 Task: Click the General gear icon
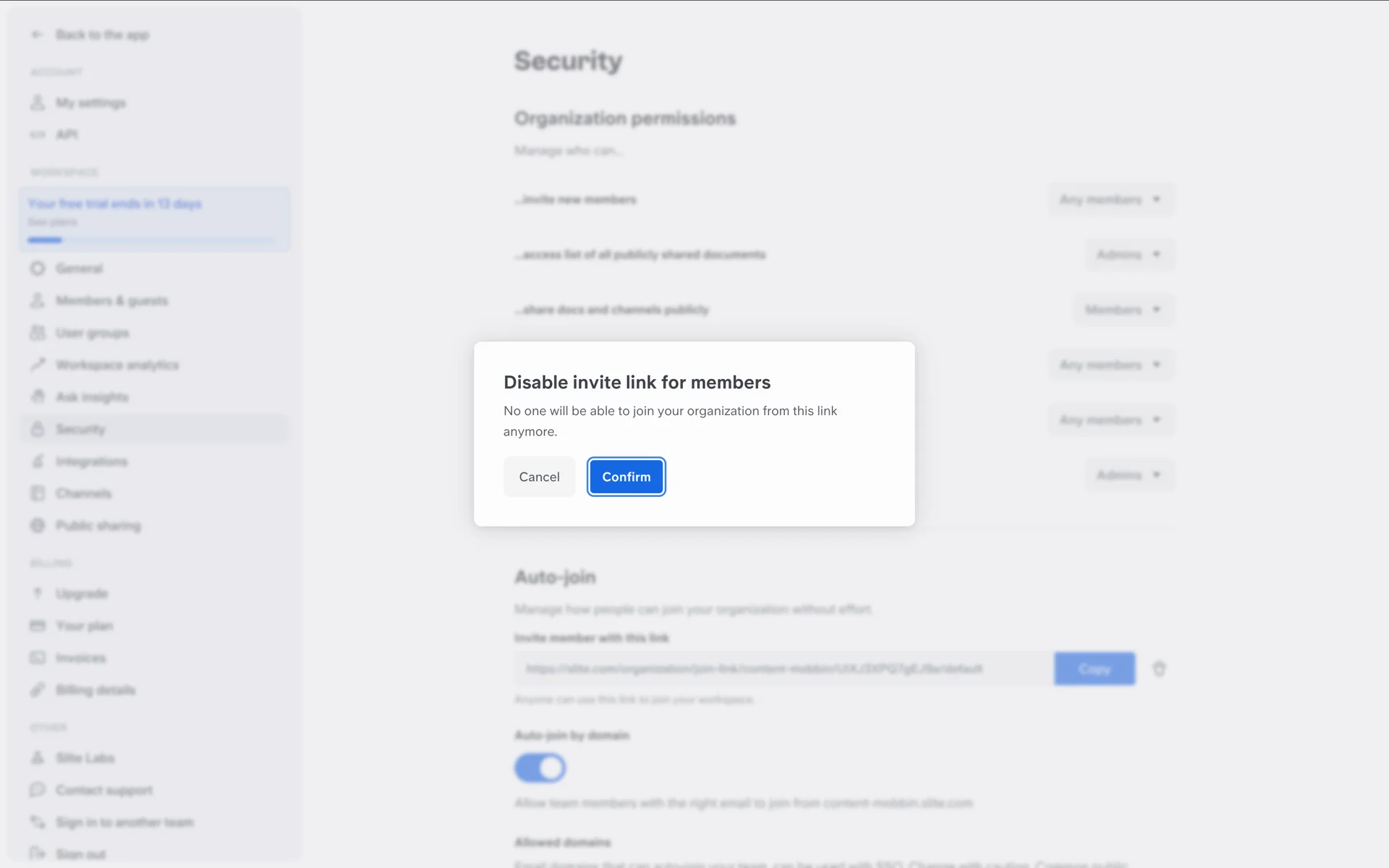(x=38, y=268)
